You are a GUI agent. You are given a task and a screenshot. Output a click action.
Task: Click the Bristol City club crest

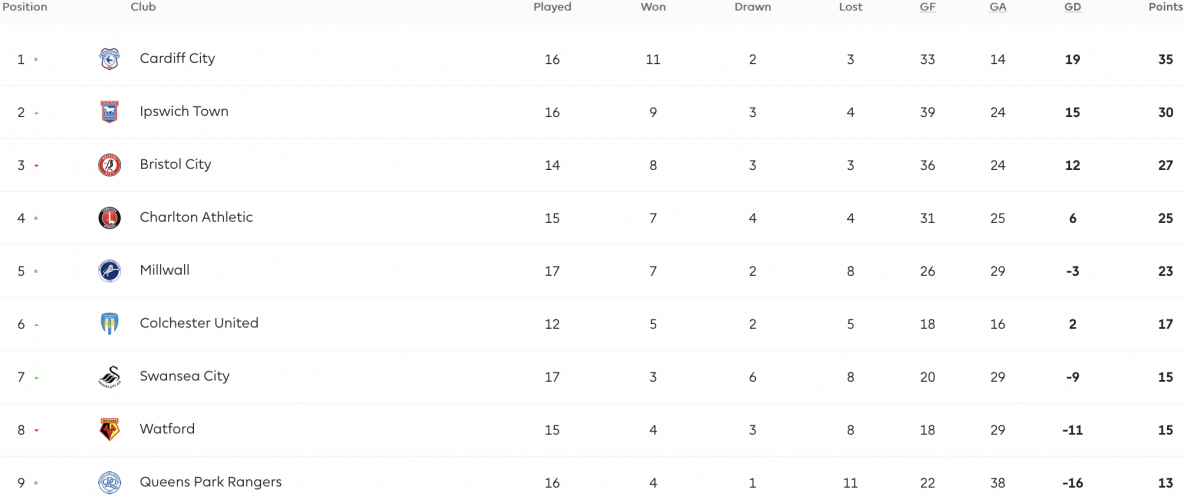109,165
